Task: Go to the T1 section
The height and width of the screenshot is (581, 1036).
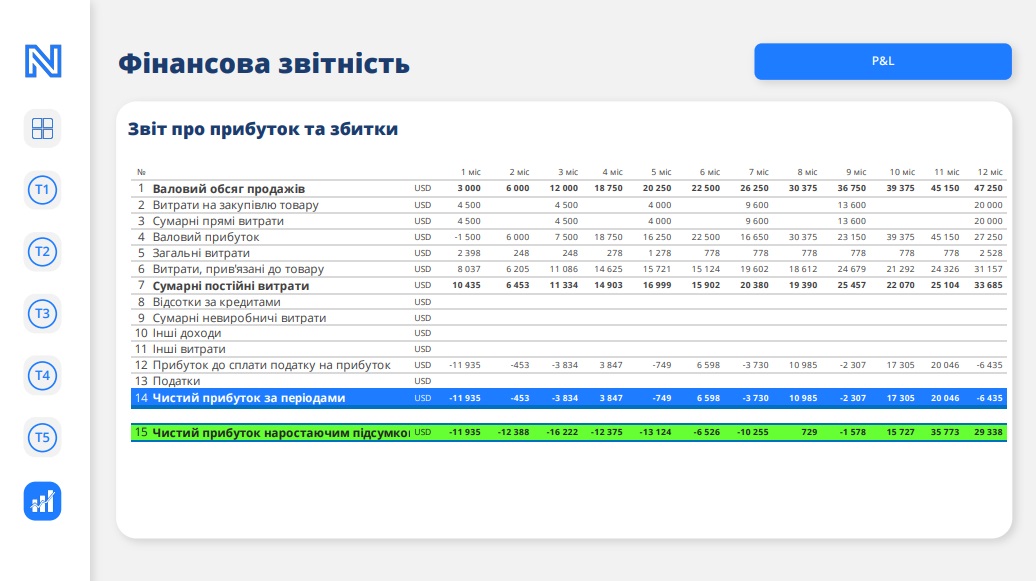Action: click(42, 190)
